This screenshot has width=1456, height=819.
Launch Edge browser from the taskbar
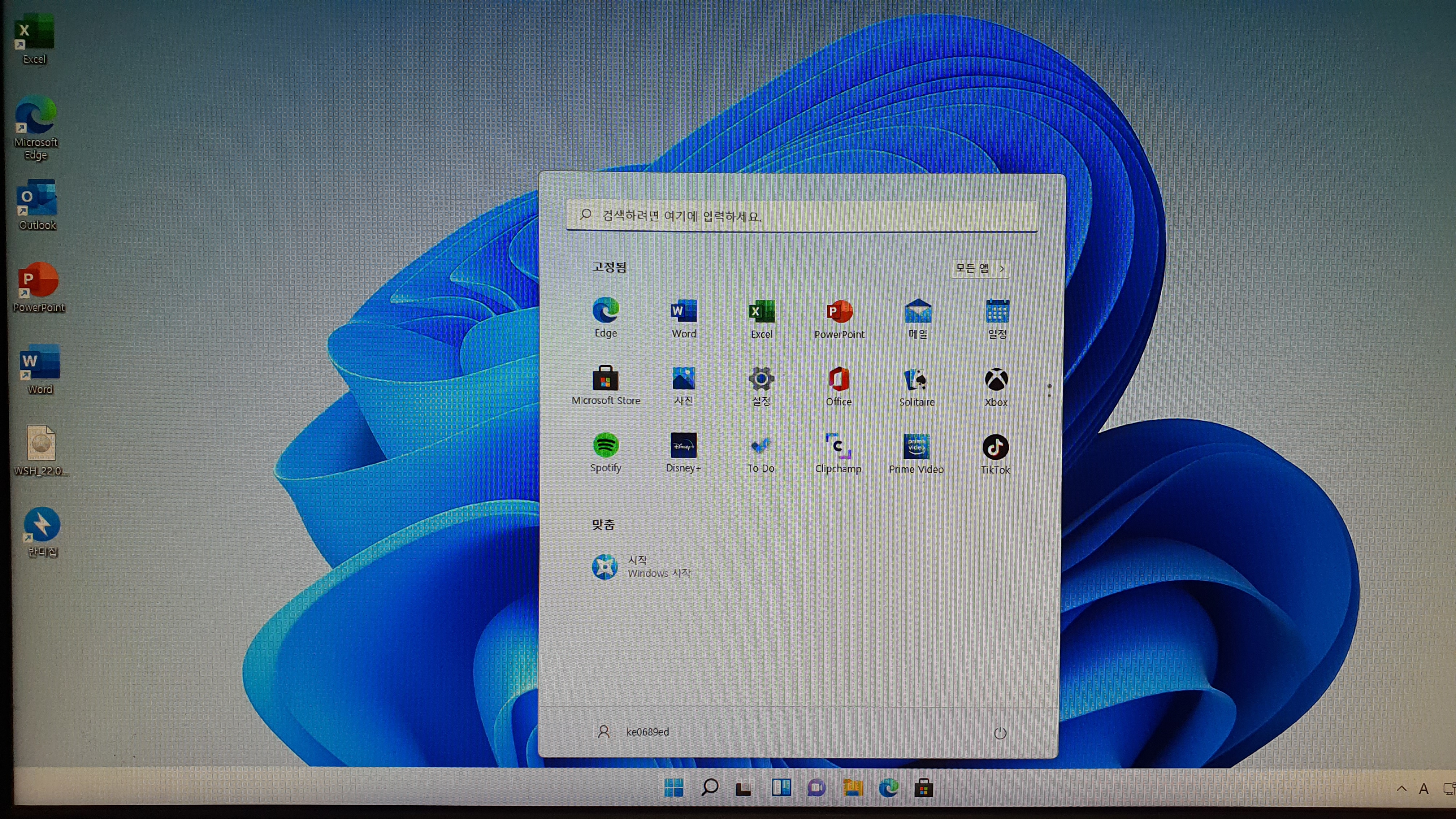888,787
